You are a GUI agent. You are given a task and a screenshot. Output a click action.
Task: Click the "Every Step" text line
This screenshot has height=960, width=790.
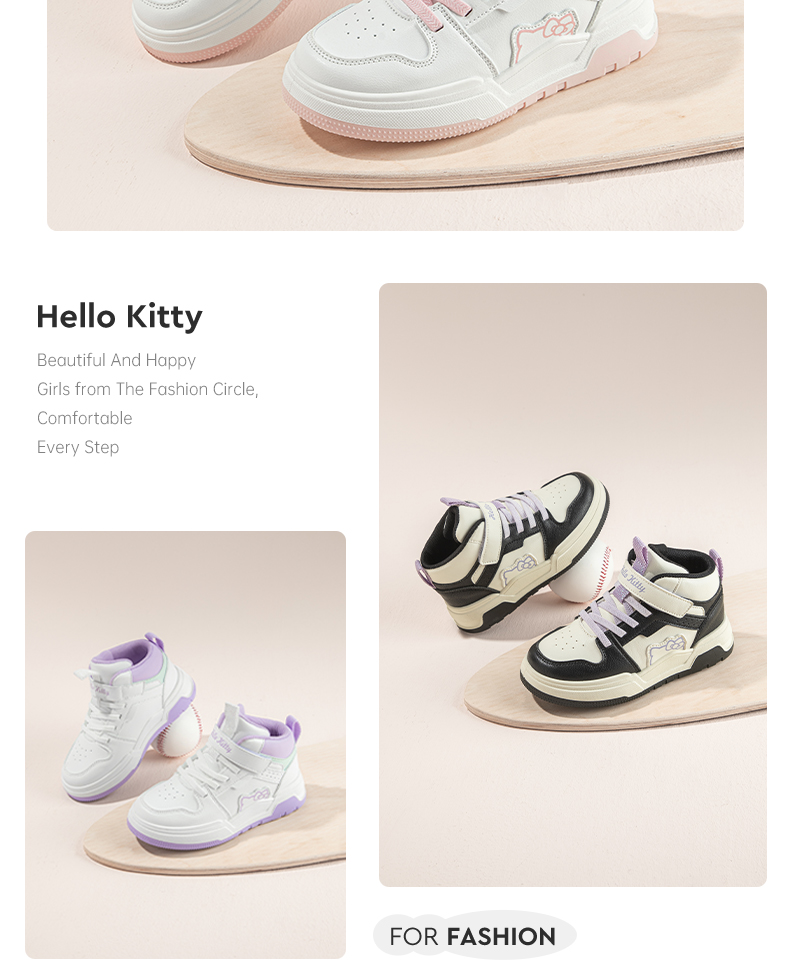[78, 447]
